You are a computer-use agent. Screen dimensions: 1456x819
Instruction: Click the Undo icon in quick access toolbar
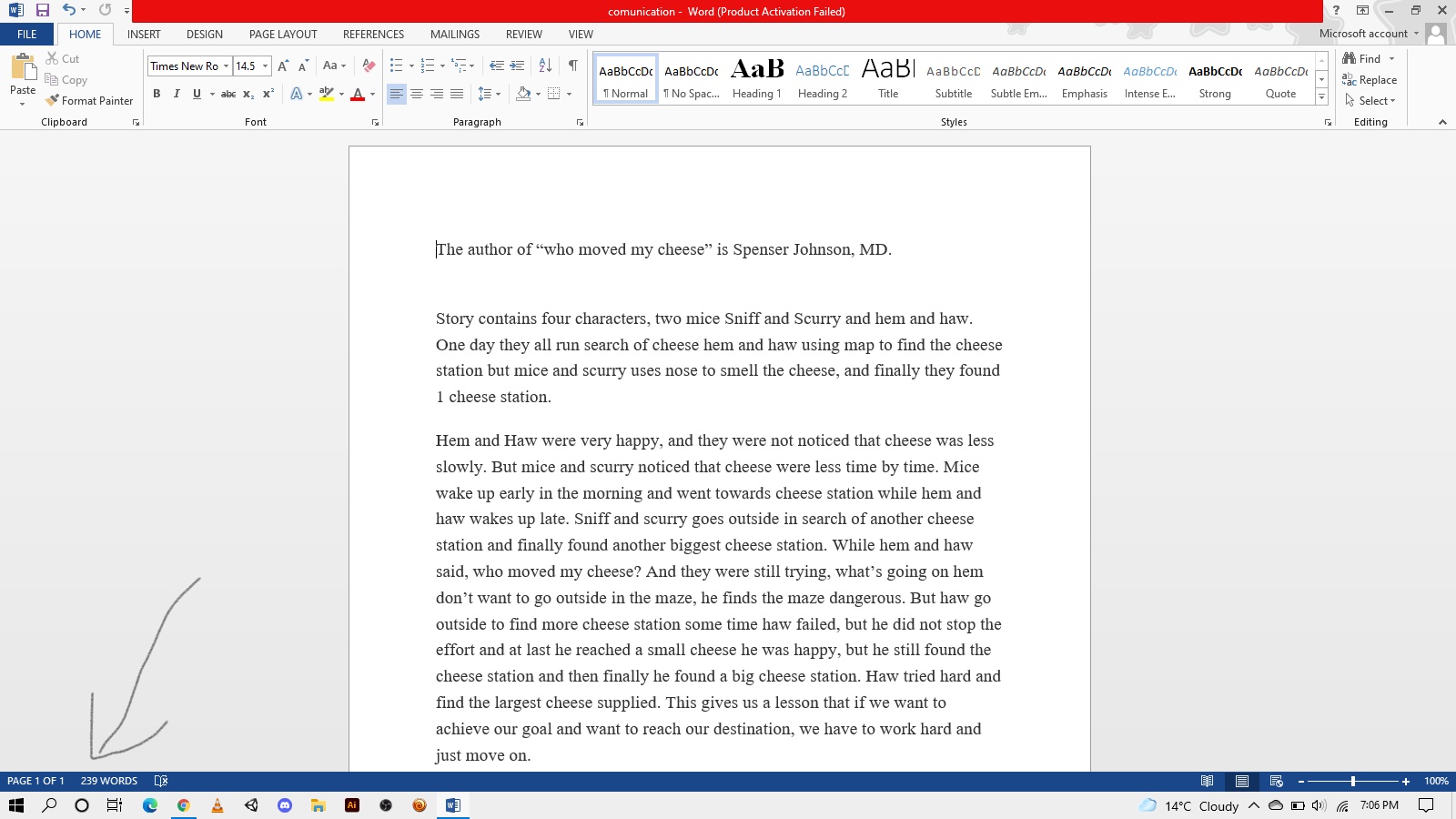(x=69, y=10)
